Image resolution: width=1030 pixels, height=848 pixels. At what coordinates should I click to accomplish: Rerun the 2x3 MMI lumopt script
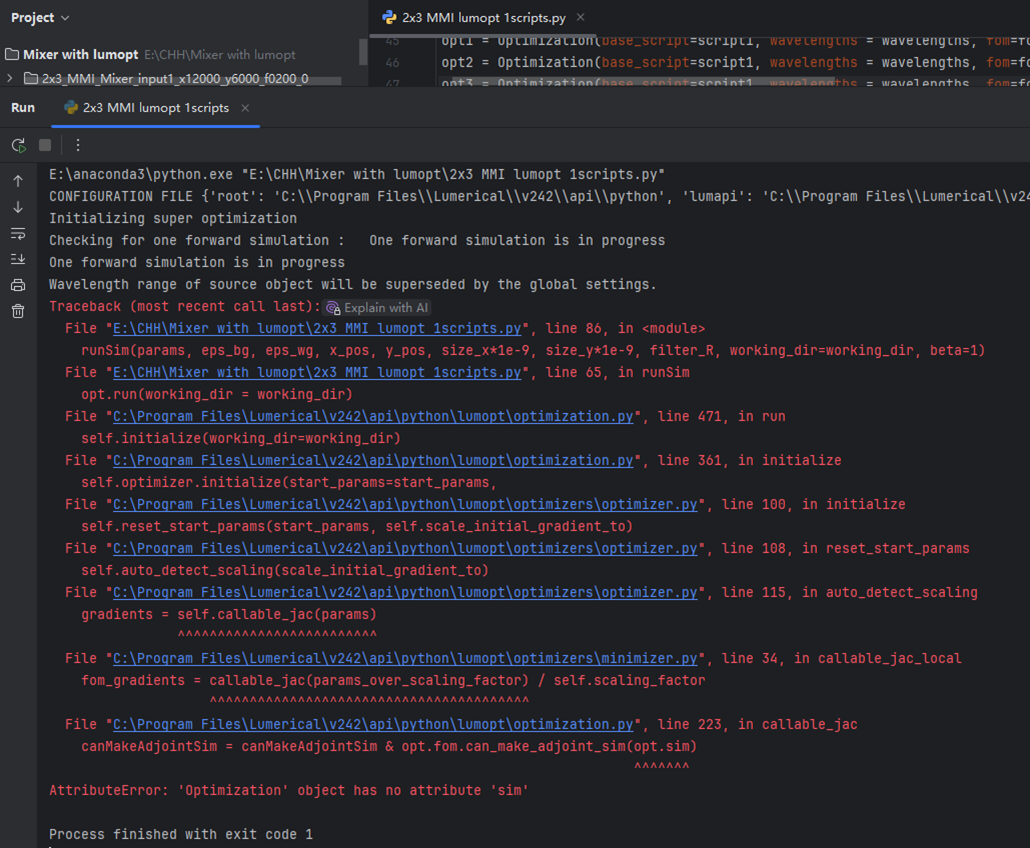coord(18,145)
